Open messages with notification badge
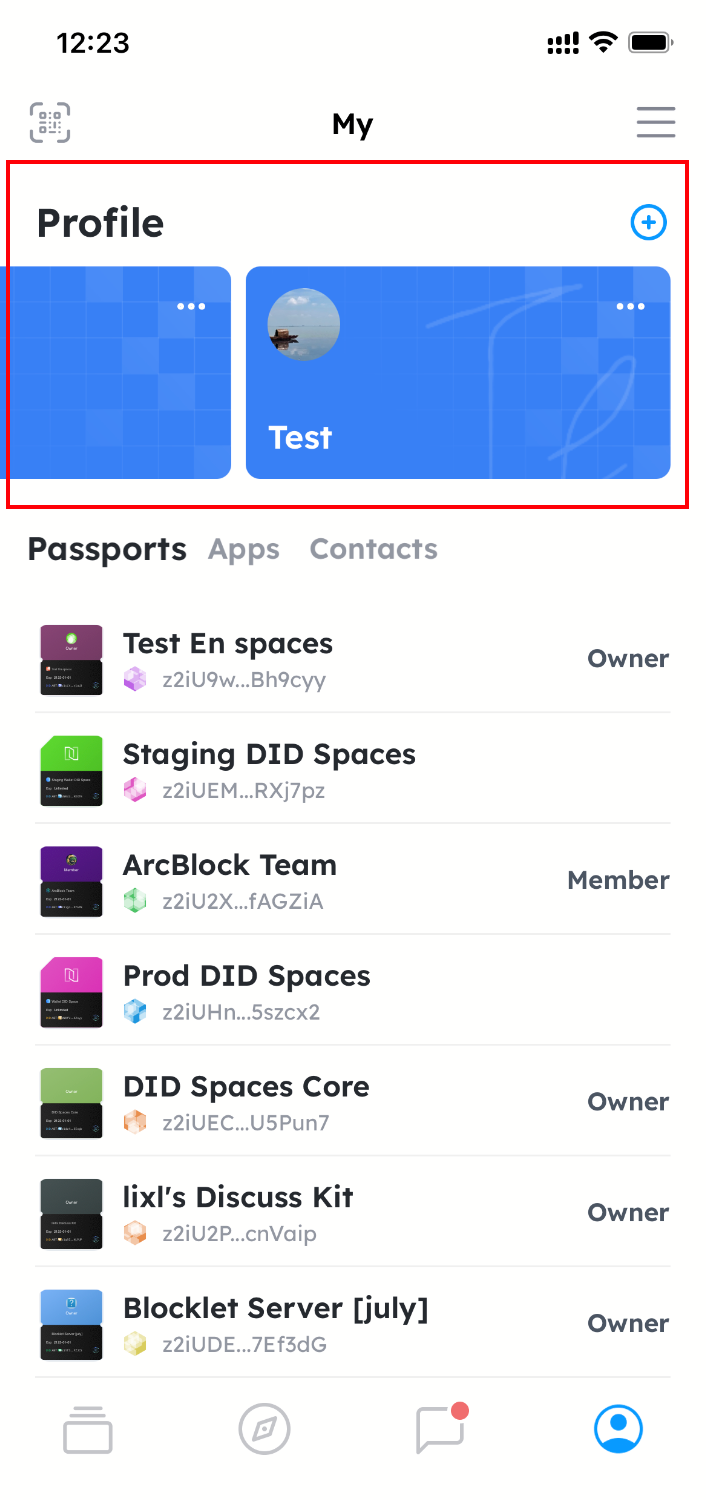This screenshot has width=706, height=1500. point(441,1429)
